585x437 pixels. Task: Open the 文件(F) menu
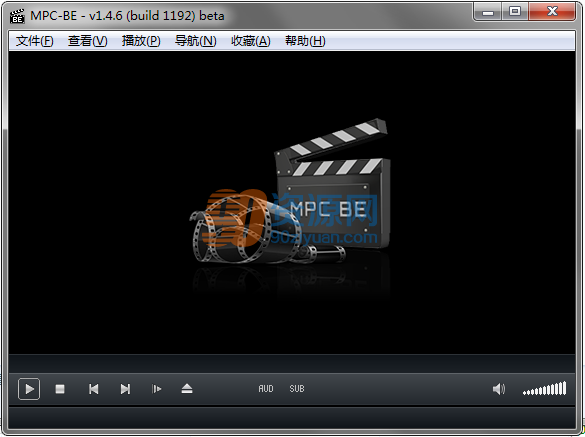(34, 41)
